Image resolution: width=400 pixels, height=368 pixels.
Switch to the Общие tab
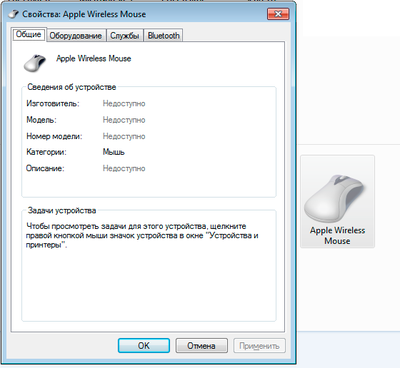coord(29,34)
